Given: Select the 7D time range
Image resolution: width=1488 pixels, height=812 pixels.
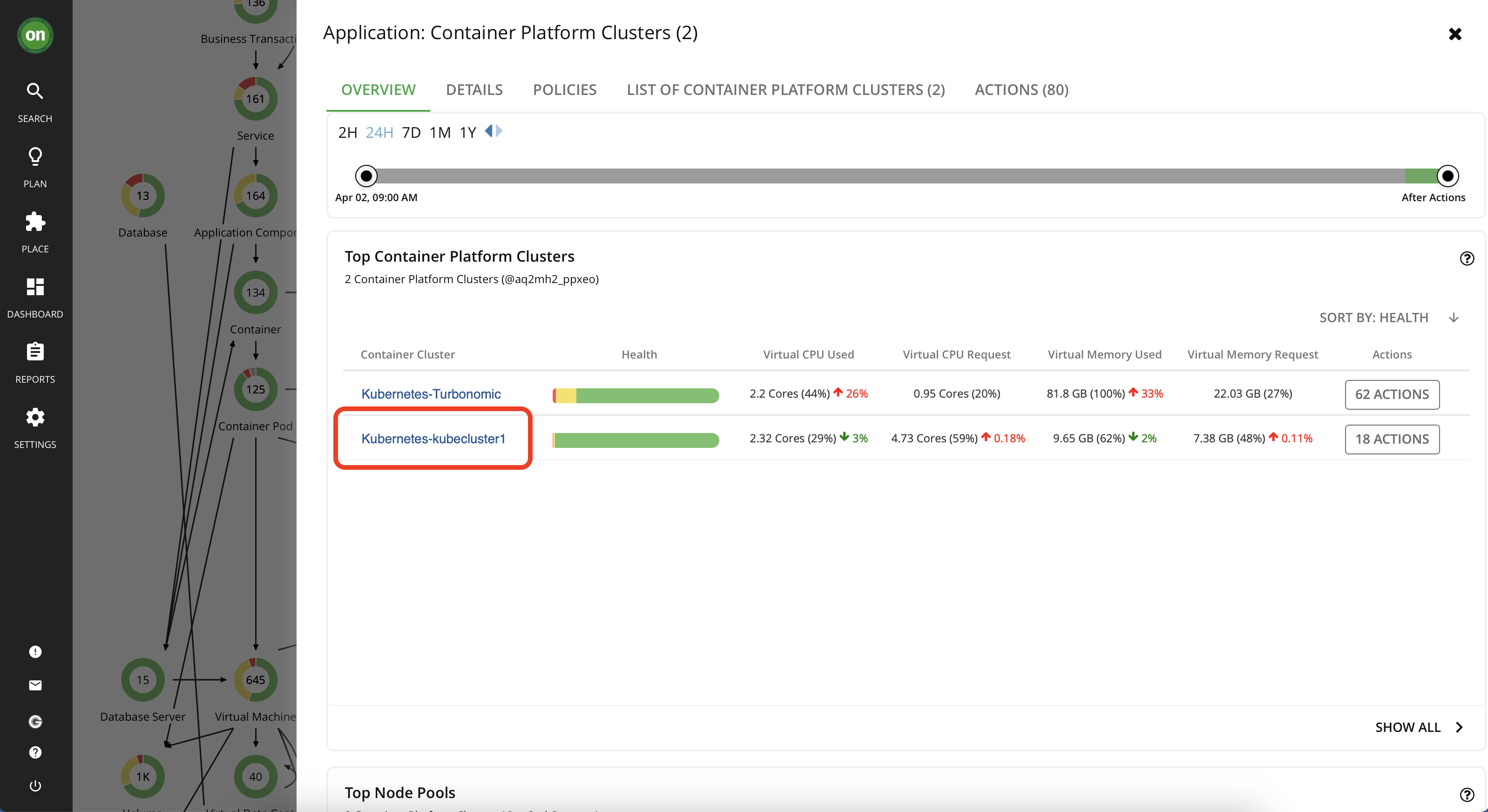Looking at the screenshot, I should point(411,132).
